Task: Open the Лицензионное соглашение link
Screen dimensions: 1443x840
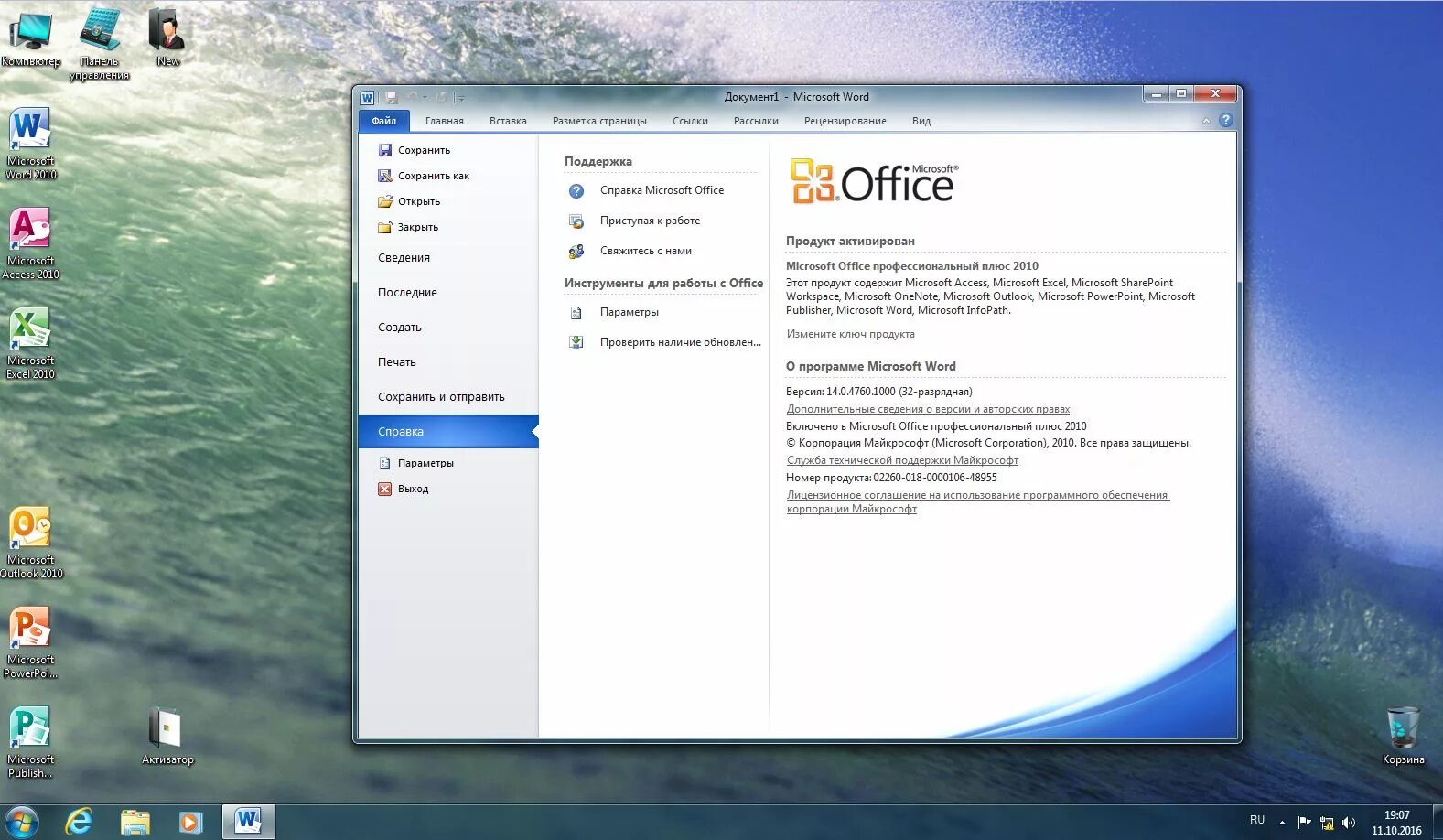Action: pos(978,501)
